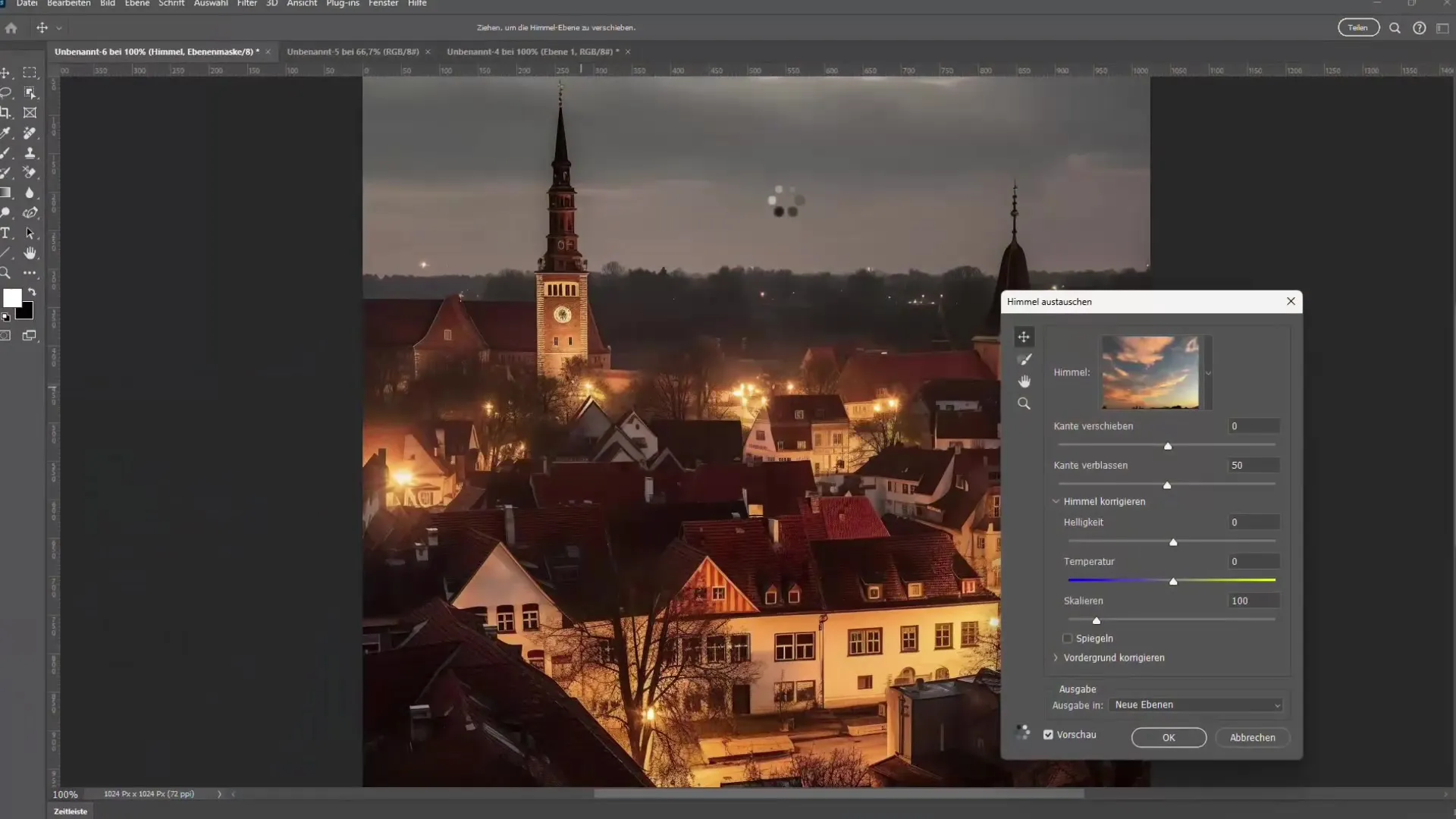Select the Blur tool
The width and height of the screenshot is (1456, 819).
click(30, 193)
